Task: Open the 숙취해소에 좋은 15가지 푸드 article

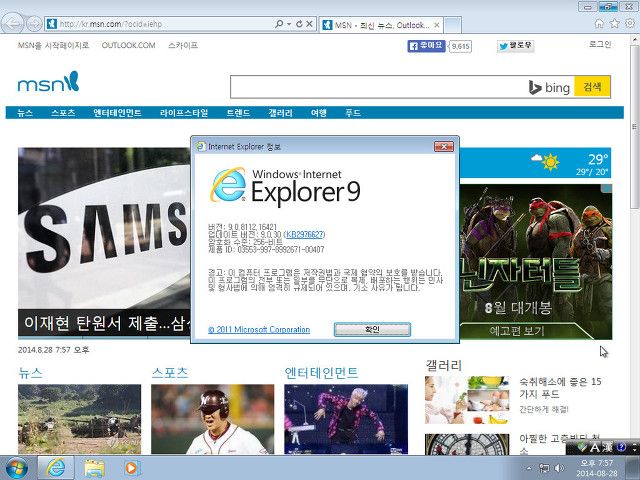Action: pos(560,388)
